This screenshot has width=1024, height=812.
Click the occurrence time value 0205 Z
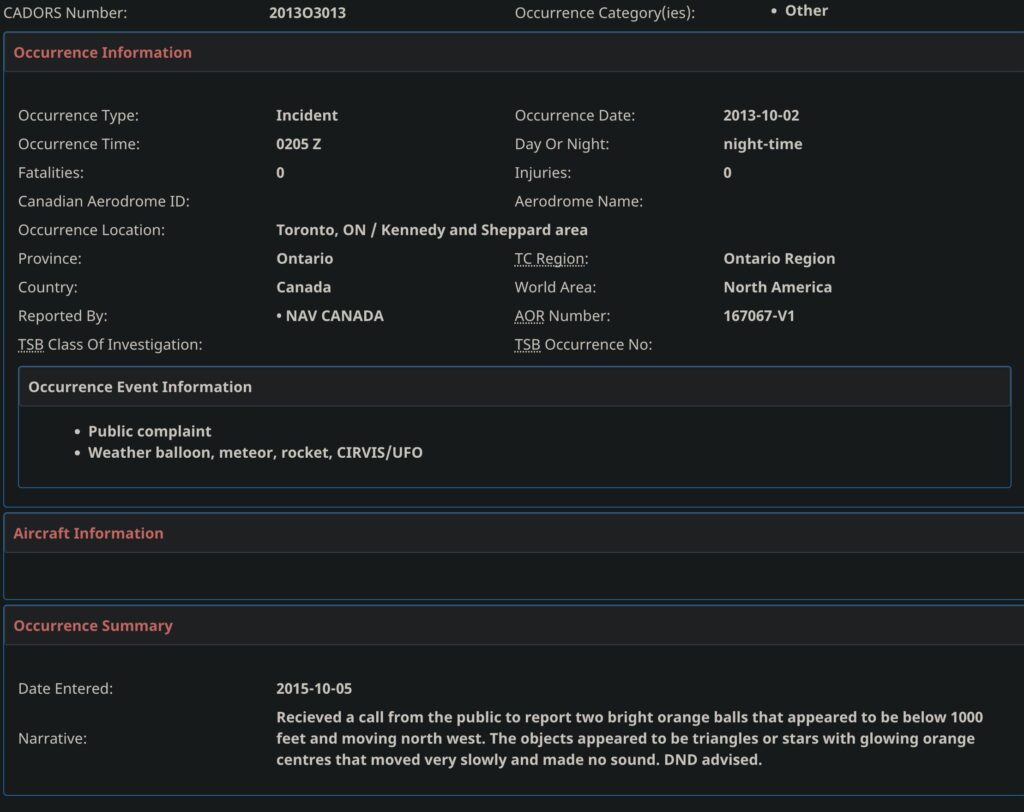point(298,144)
